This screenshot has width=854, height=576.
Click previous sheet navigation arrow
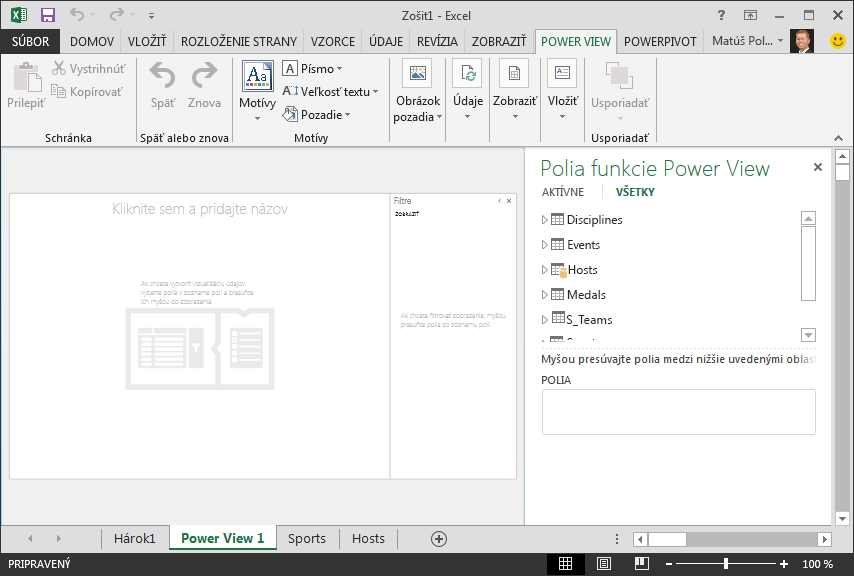pos(30,538)
